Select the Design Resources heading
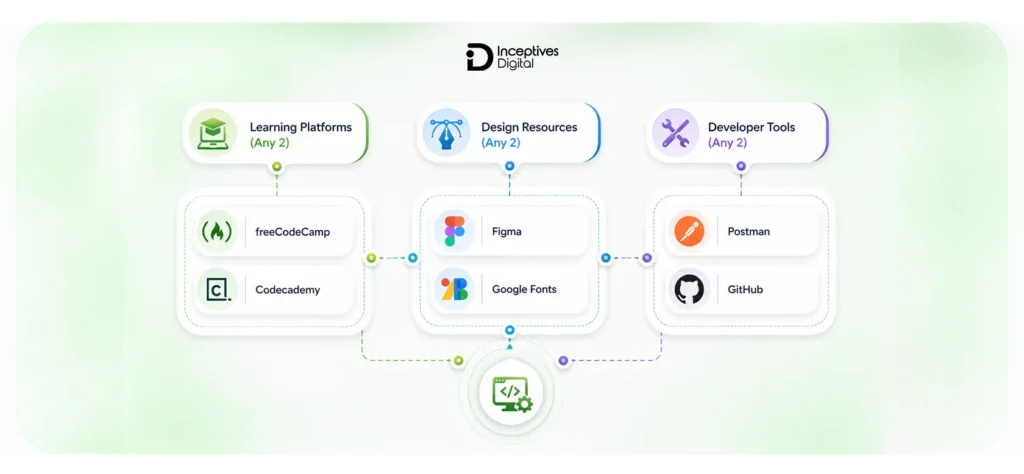The image size is (1024, 474). tap(529, 127)
